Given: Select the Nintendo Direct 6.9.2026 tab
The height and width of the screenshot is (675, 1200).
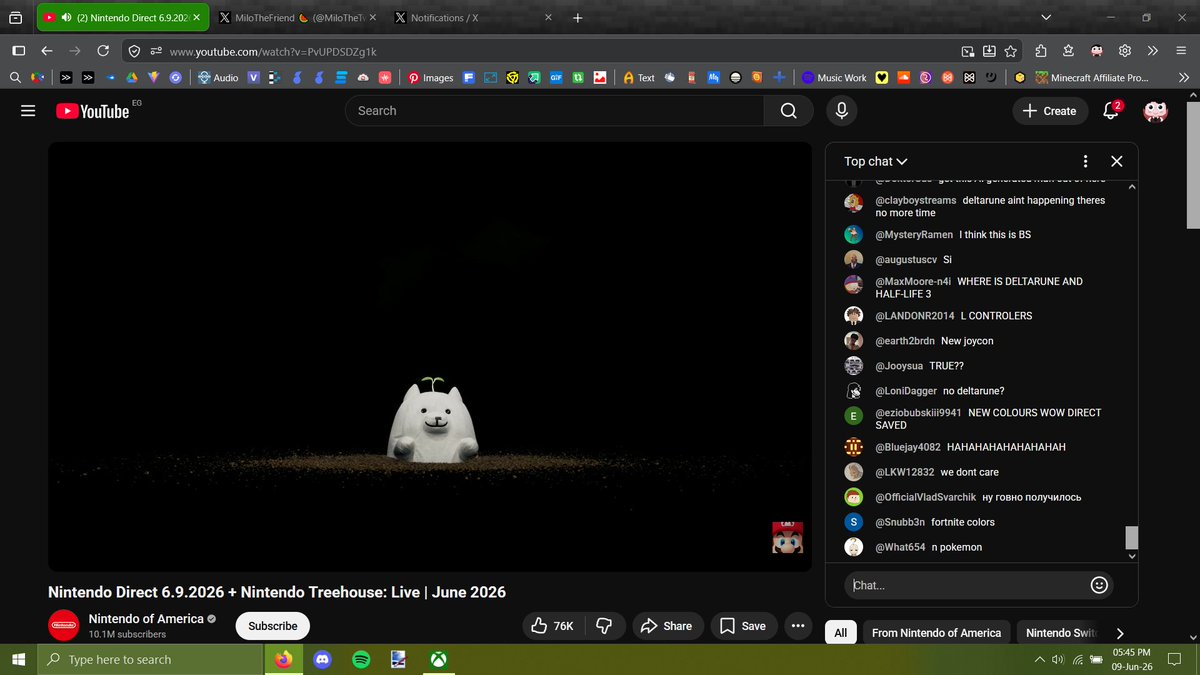Looking at the screenshot, I should point(121,18).
